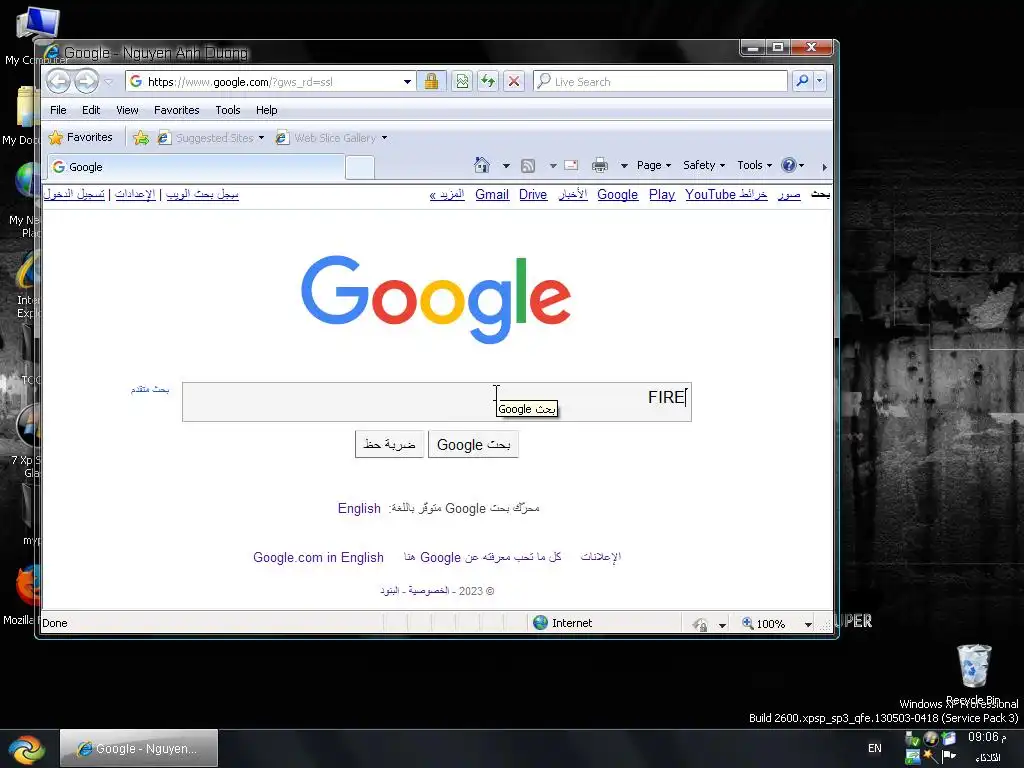This screenshot has width=1024, height=768.
Task: Open the Edit menu
Action: tap(91, 110)
